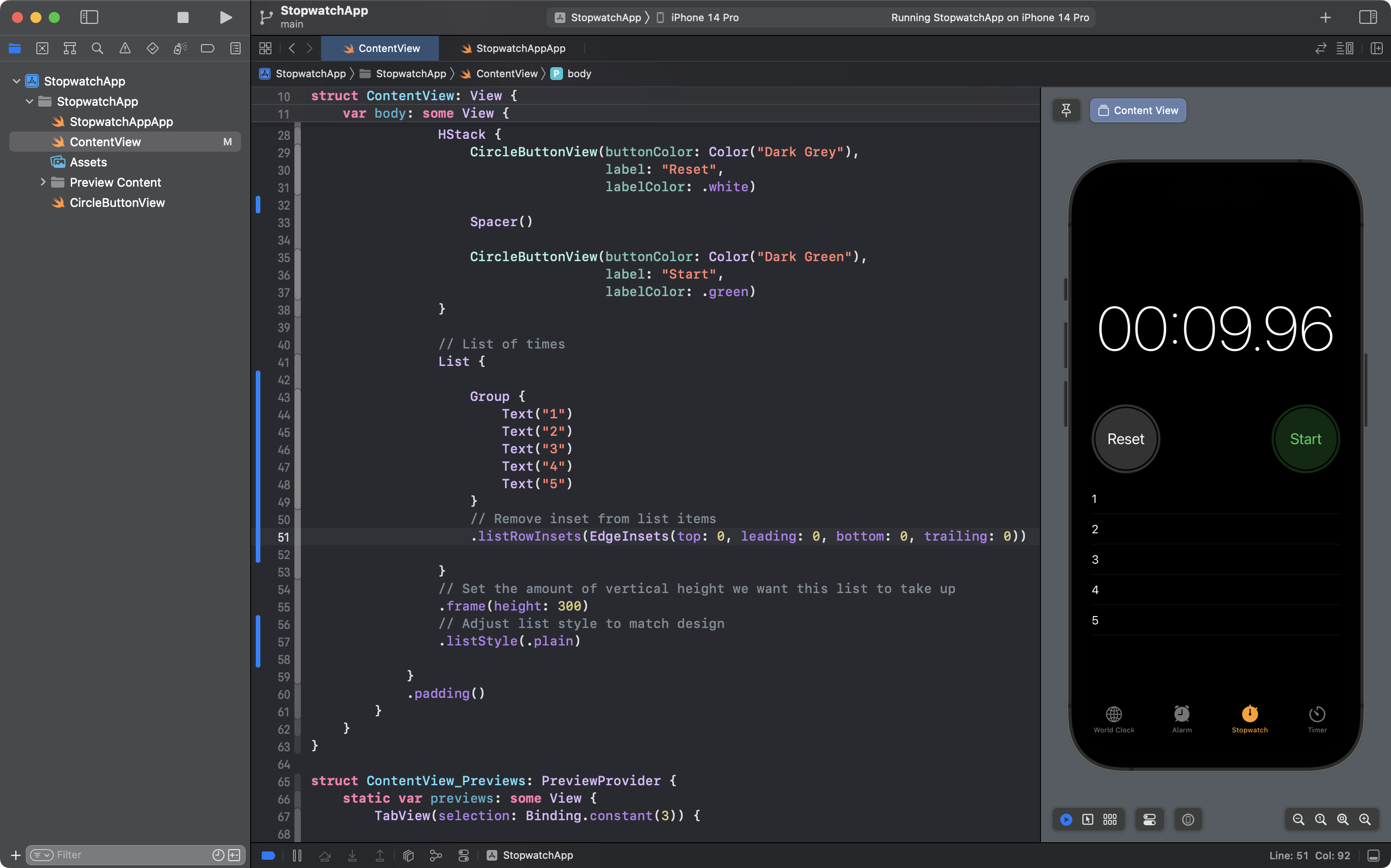Open the Find navigator magnifier icon
The height and width of the screenshot is (868, 1391).
pyautogui.click(x=97, y=48)
